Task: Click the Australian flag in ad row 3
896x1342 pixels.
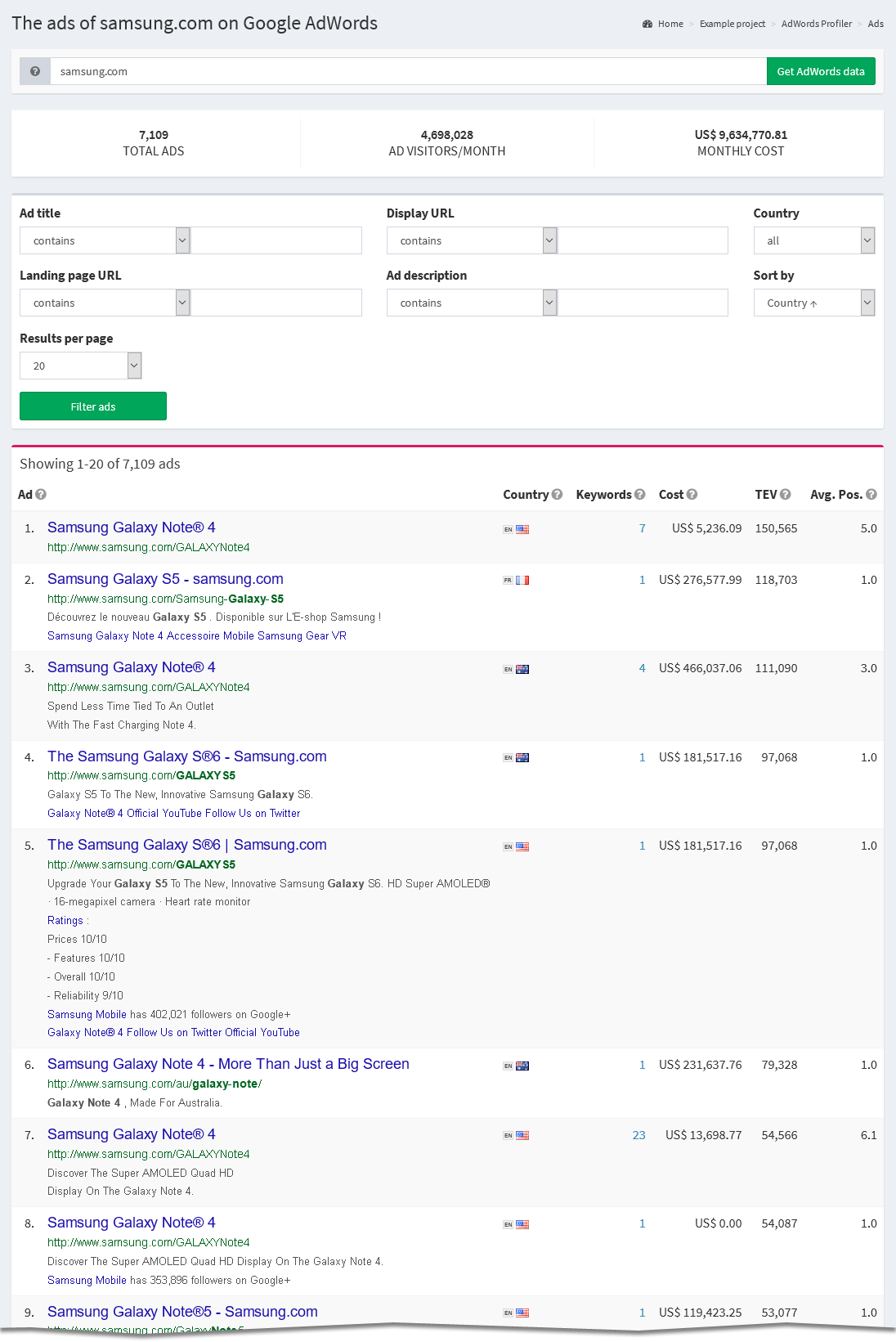Action: [x=522, y=669]
